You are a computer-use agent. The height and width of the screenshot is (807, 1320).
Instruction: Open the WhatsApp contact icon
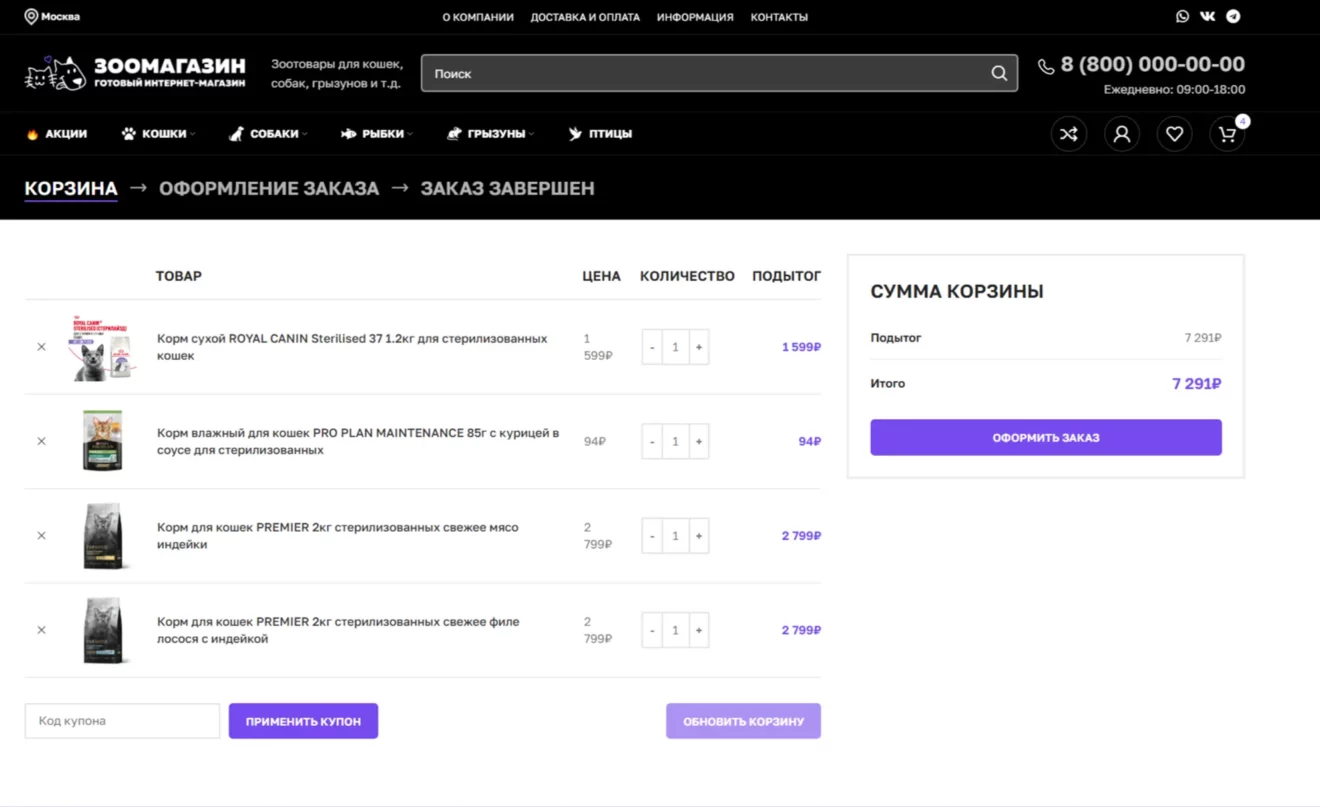[1183, 16]
